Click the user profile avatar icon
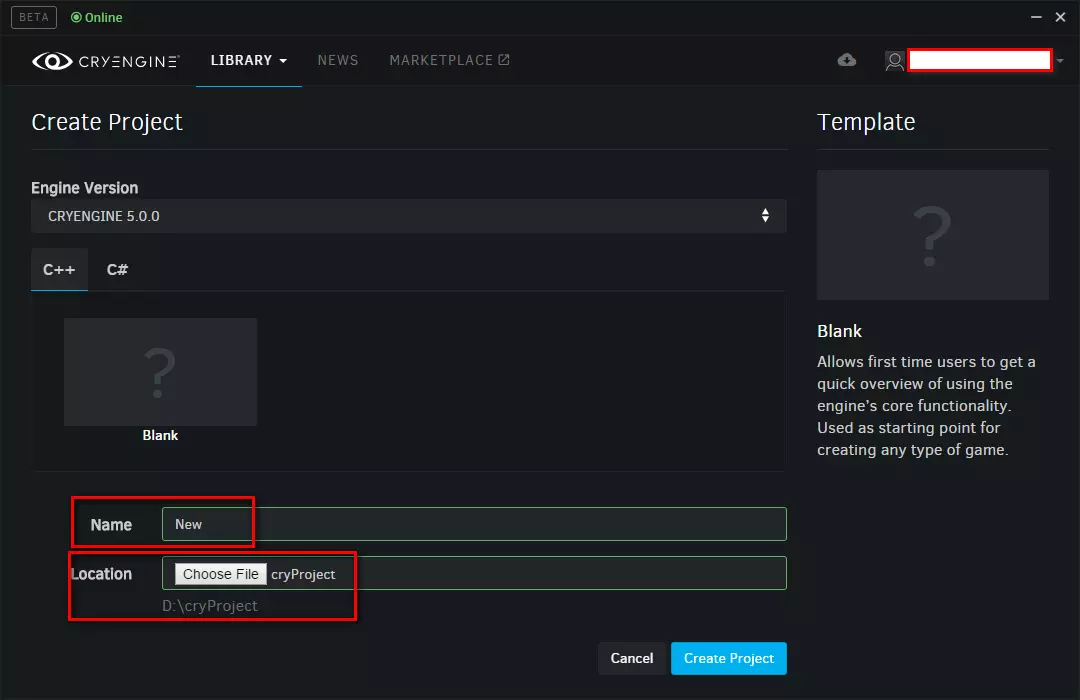Viewport: 1080px width, 700px height. (x=893, y=61)
